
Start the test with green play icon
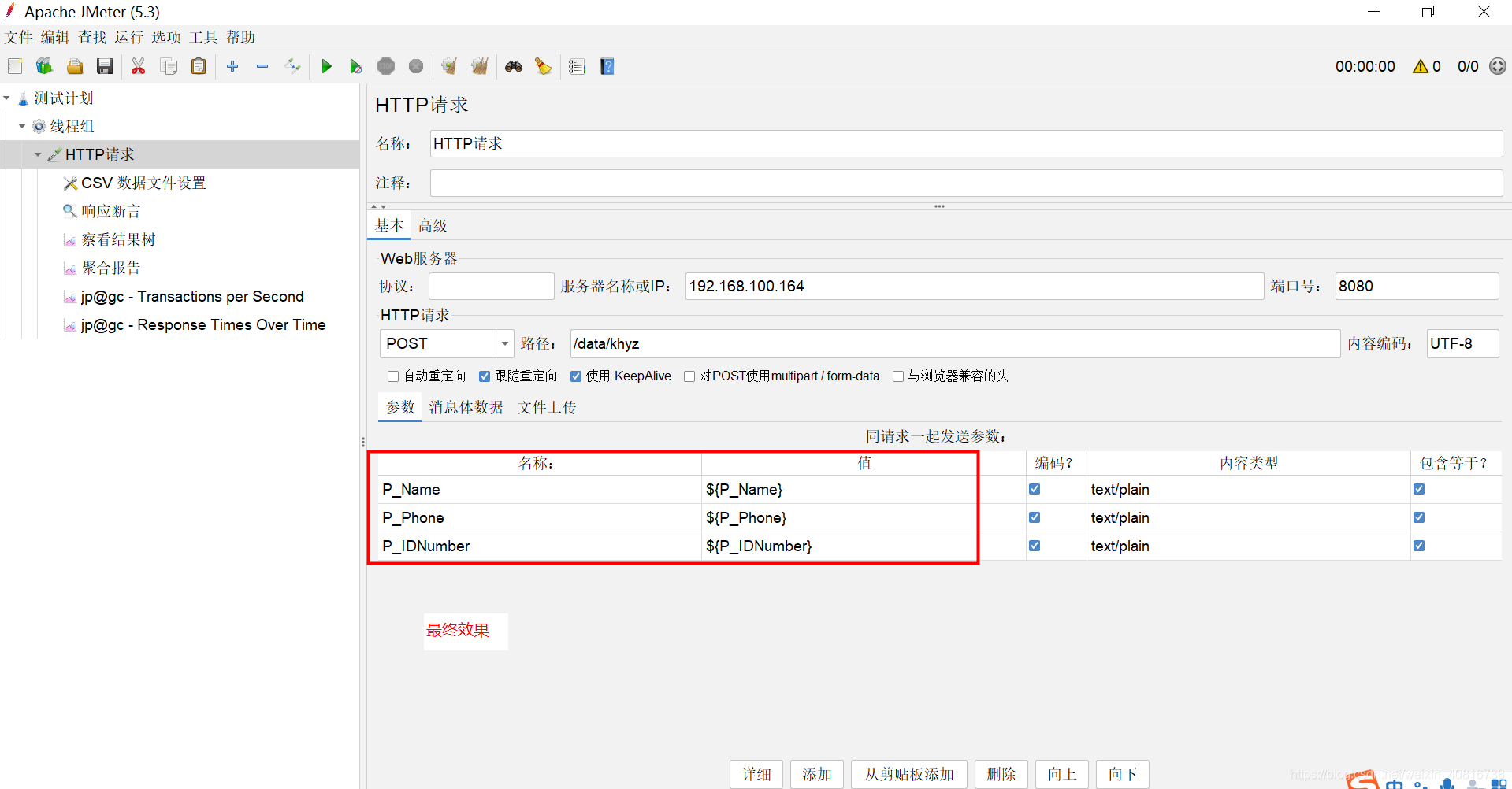pos(326,67)
